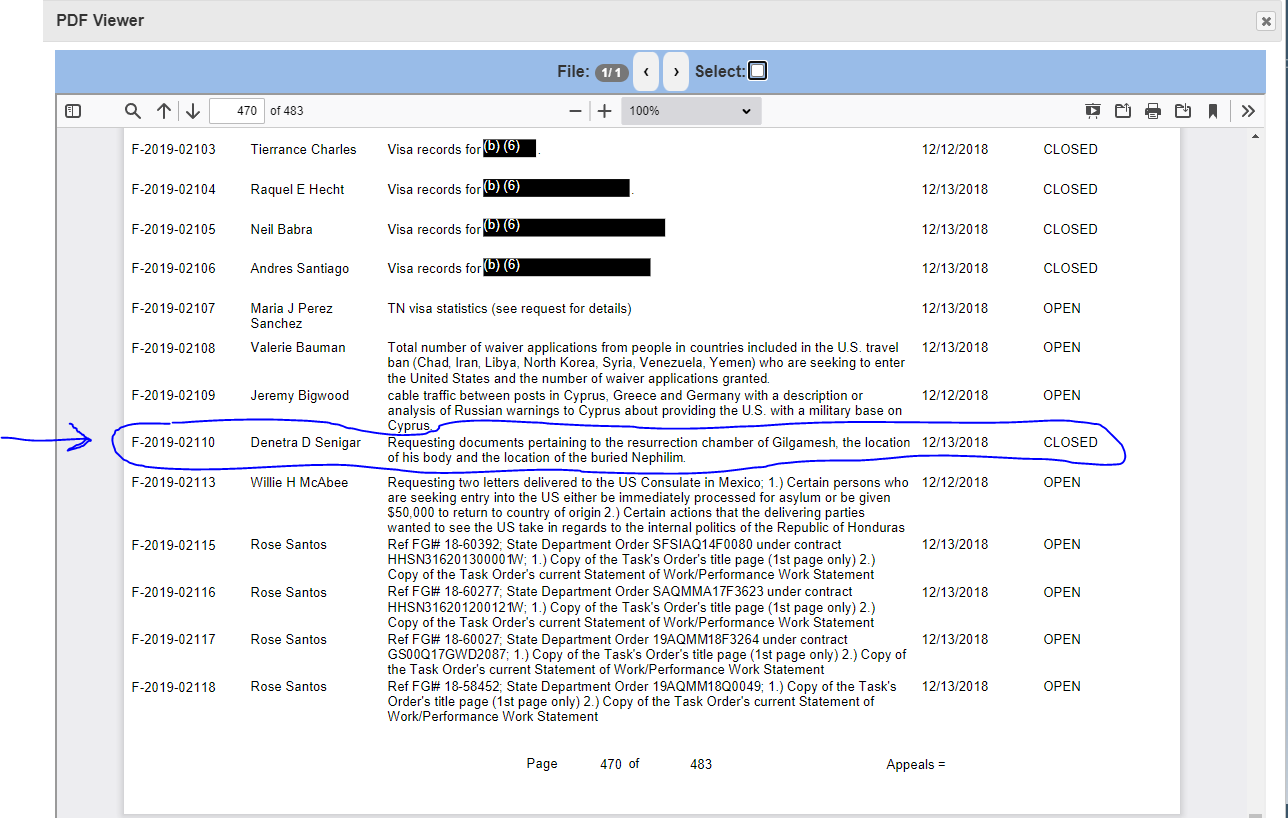Screen dimensions: 1288x818
Task: Zoom in with the plus button
Action: pyautogui.click(x=604, y=111)
